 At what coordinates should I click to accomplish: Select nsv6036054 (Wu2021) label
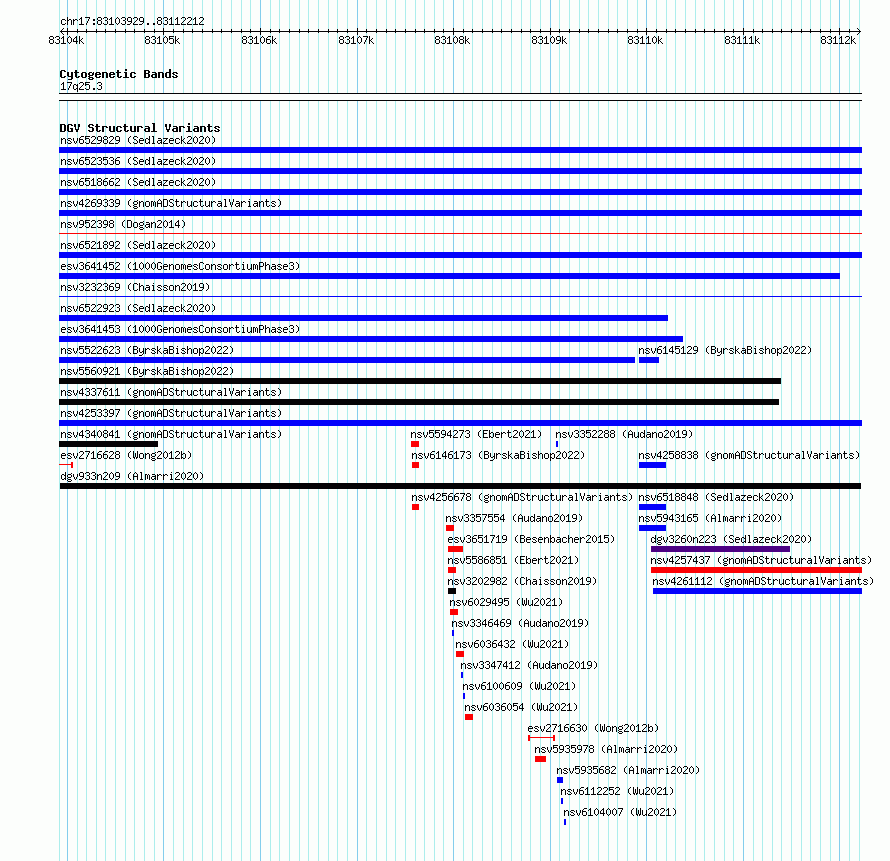[521, 707]
